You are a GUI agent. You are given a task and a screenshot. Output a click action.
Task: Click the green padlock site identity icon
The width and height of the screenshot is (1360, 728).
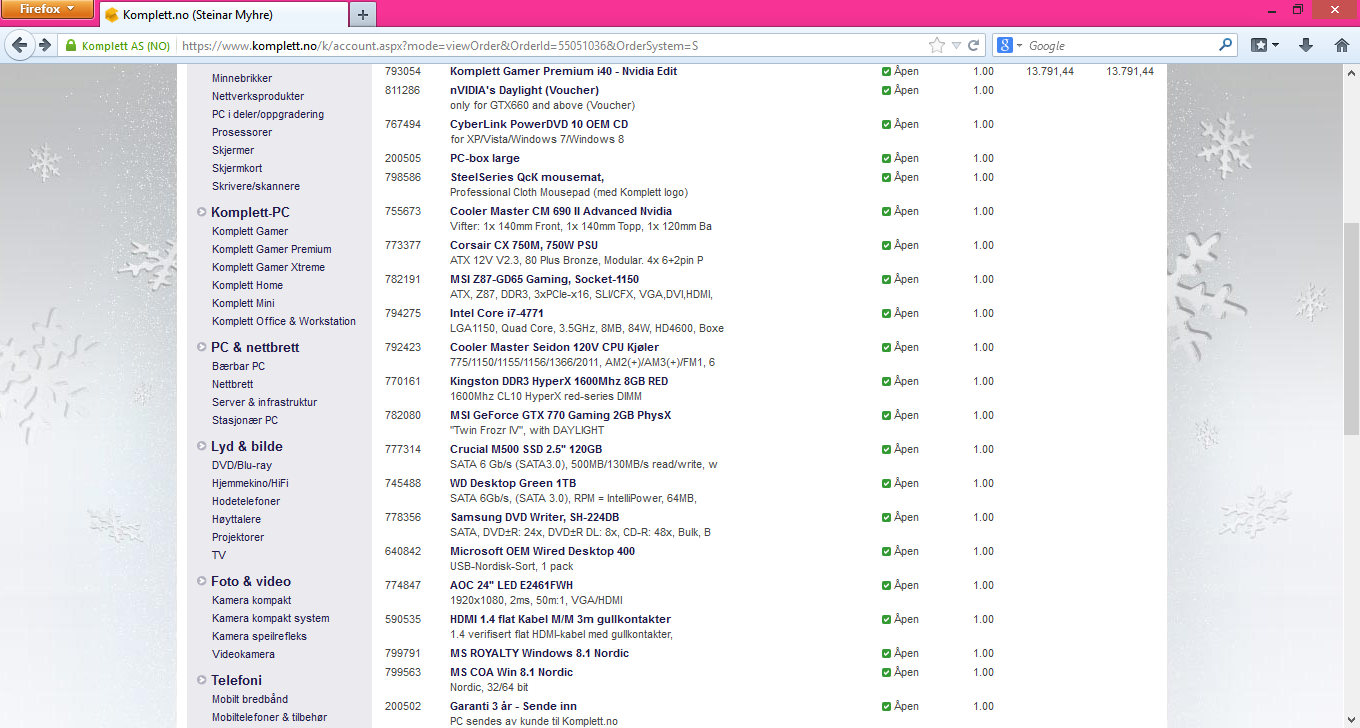[x=71, y=46]
